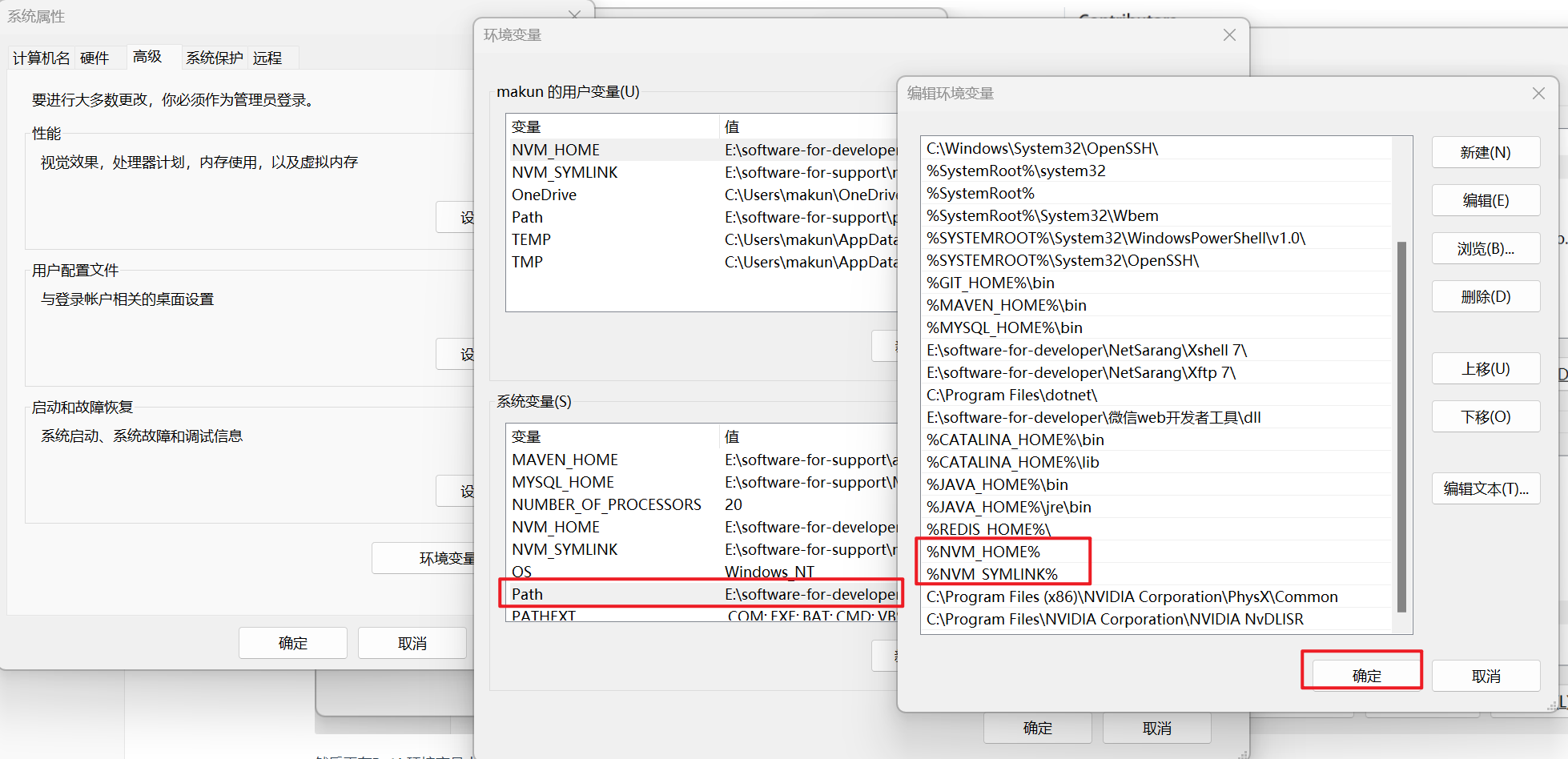This screenshot has width=1568, height=759.
Task: Select OneDrive user variable row
Action: coord(702,195)
